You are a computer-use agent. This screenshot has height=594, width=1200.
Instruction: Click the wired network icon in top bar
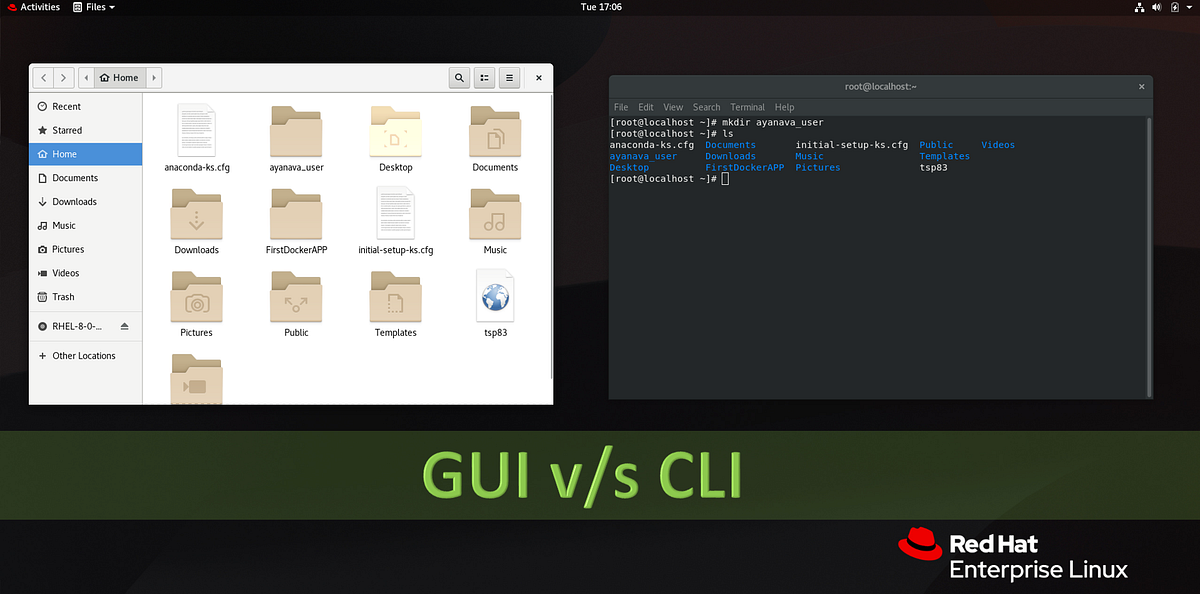pos(1139,7)
